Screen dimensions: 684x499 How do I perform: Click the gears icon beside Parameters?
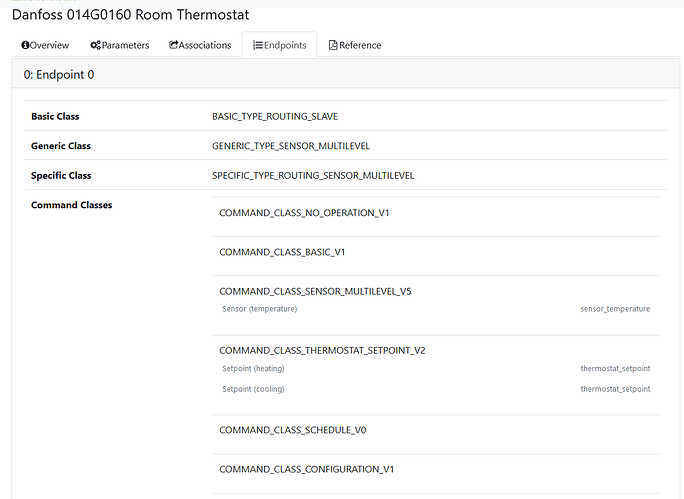[x=96, y=45]
